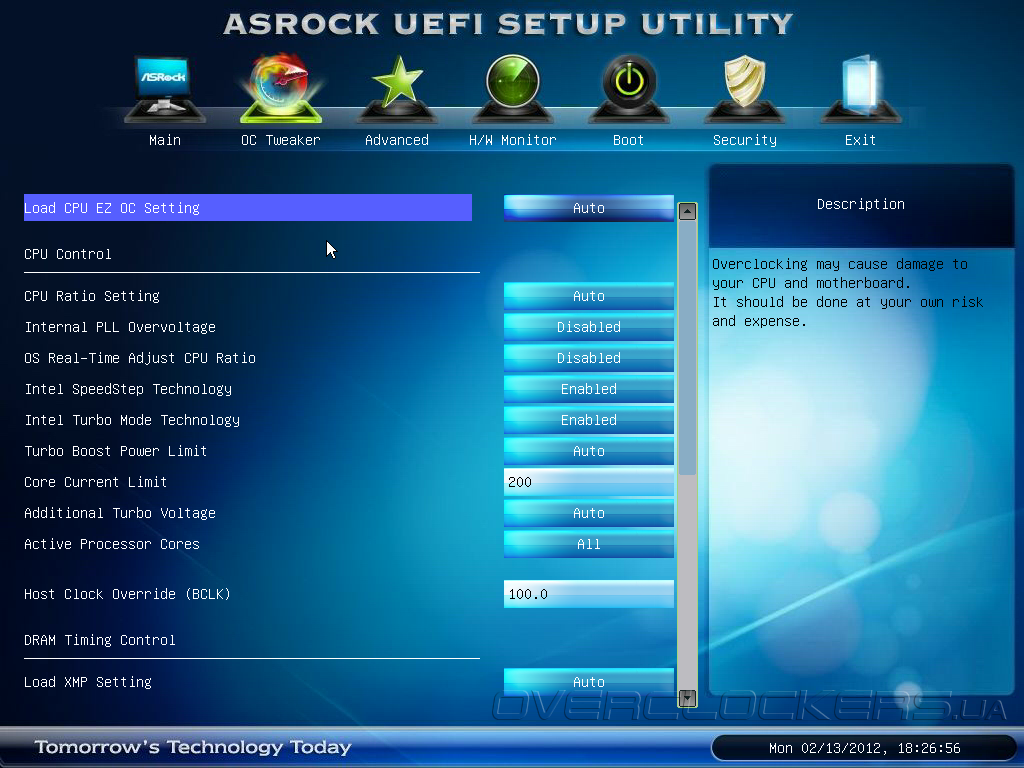1024x768 pixels.
Task: Switch to the Main tab label
Action: [x=165, y=140]
